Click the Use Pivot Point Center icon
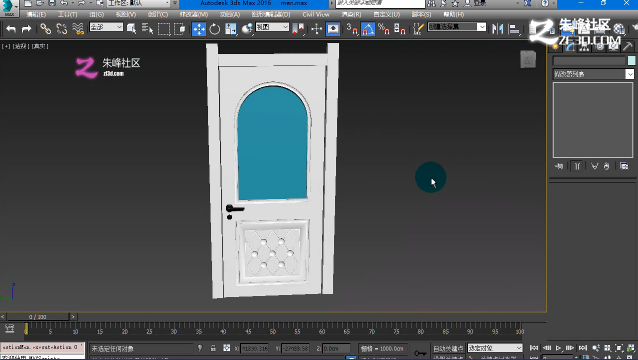Image resolution: width=638 pixels, height=360 pixels. coord(299,29)
